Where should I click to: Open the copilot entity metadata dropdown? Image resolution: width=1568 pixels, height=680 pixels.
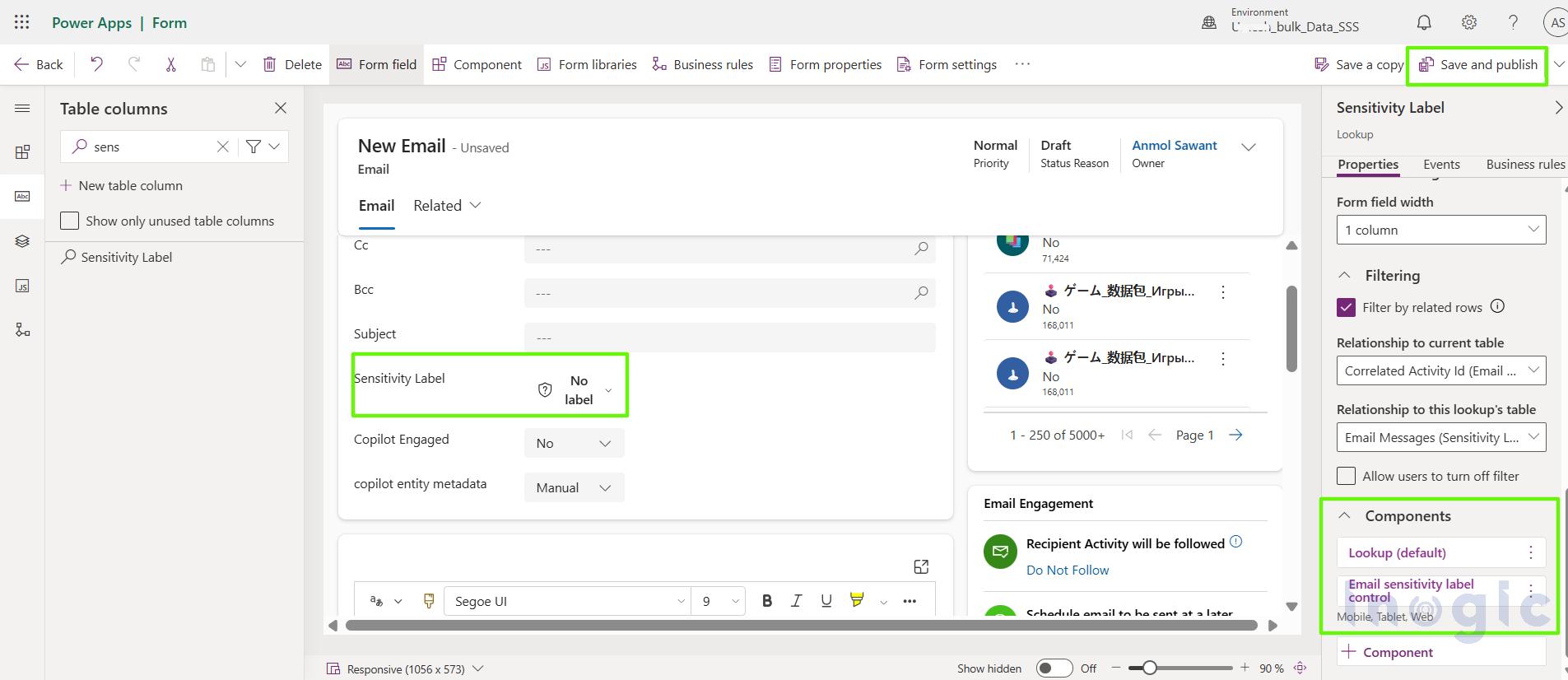(575, 487)
